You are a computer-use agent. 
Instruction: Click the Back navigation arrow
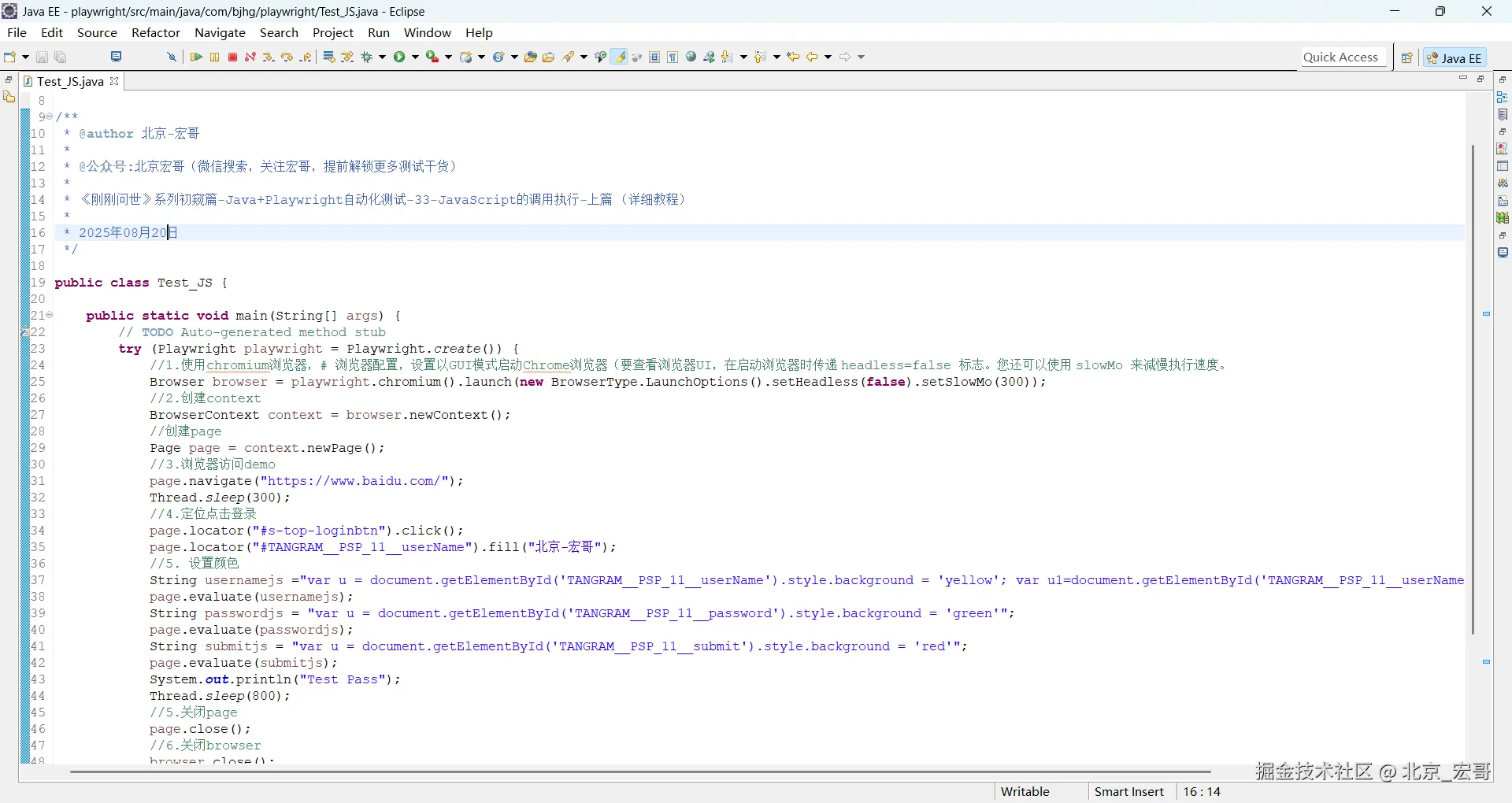click(x=812, y=57)
